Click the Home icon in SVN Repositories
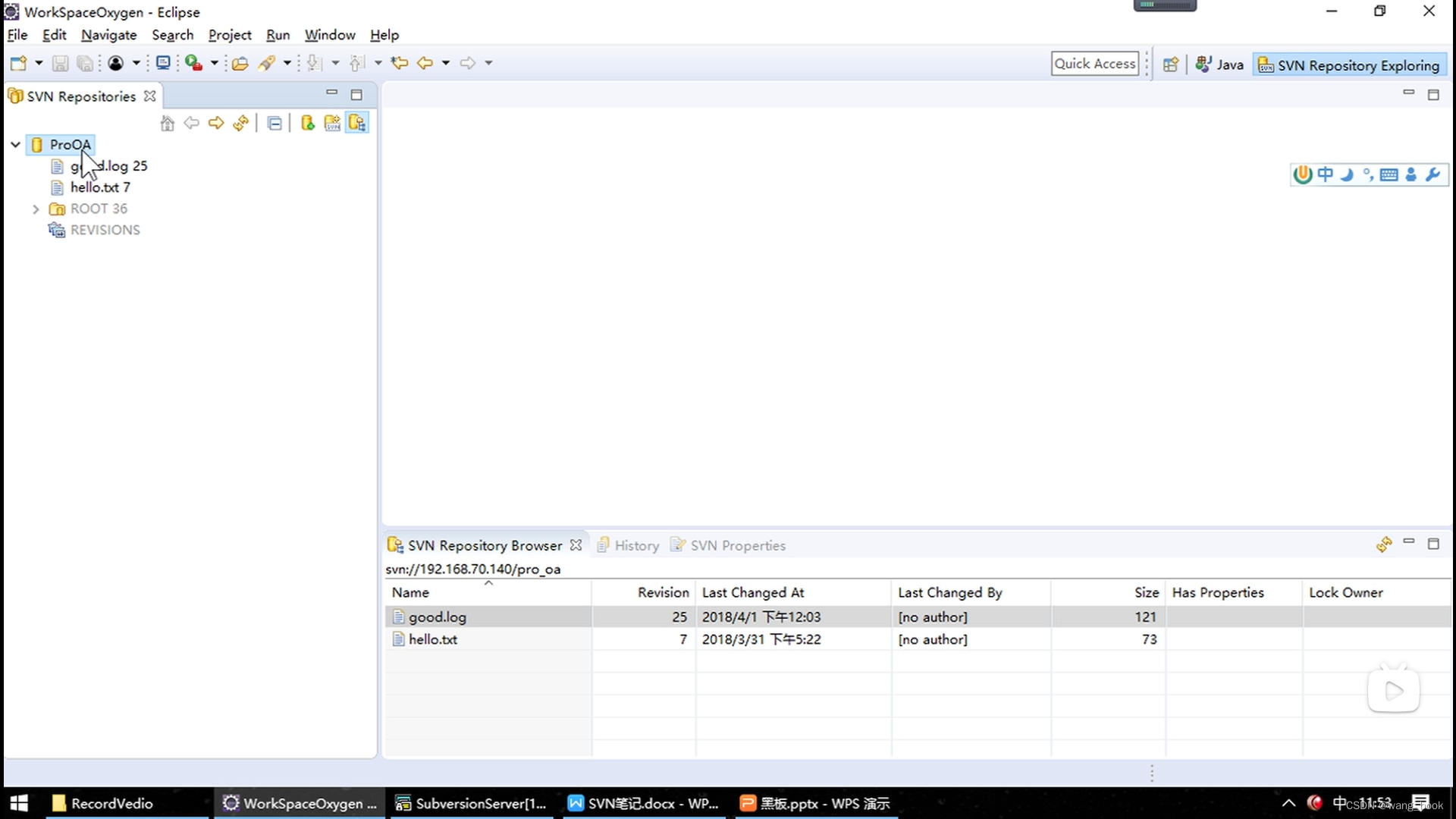 (x=168, y=123)
